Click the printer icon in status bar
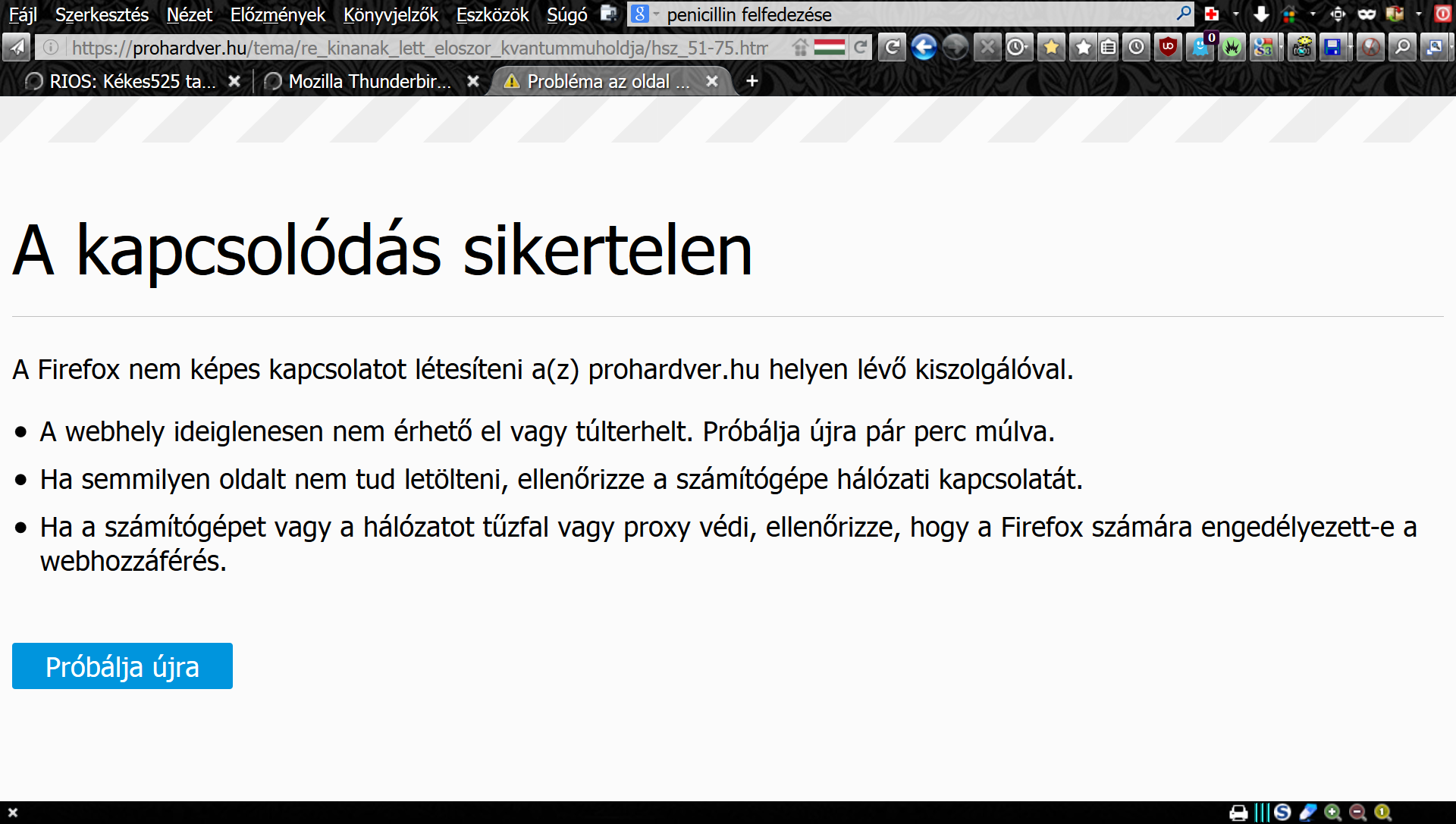Viewport: 1456px width, 824px height. (x=1238, y=813)
